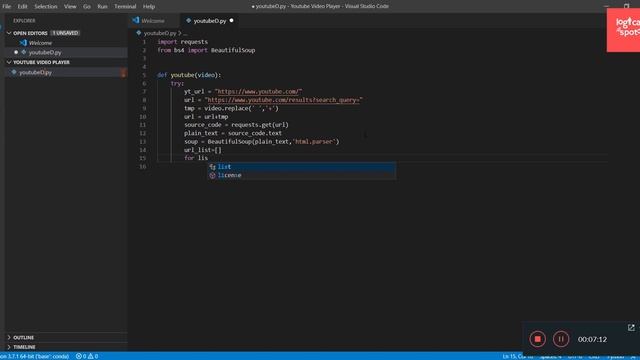Click the 'url_list=[]' code line
This screenshot has width=640, height=360.
click(x=202, y=150)
